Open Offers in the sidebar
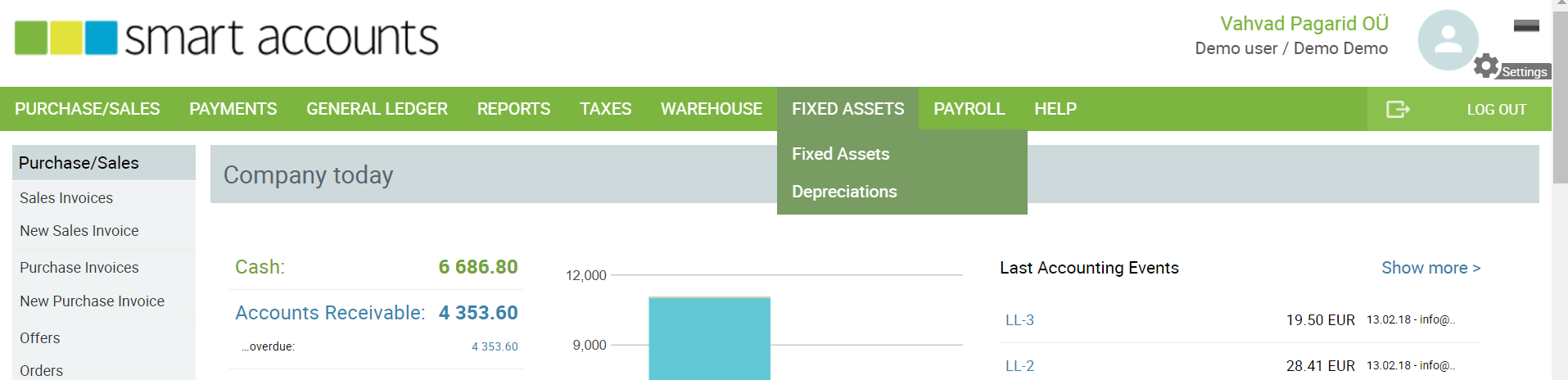Viewport: 1568px width, 380px height. (40, 338)
